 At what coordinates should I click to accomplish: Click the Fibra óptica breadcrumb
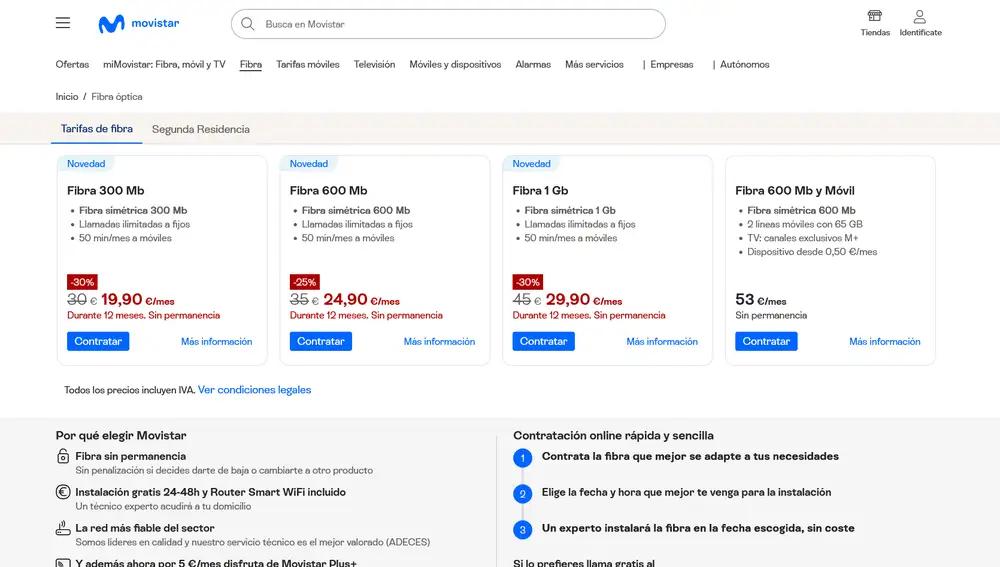pos(117,97)
